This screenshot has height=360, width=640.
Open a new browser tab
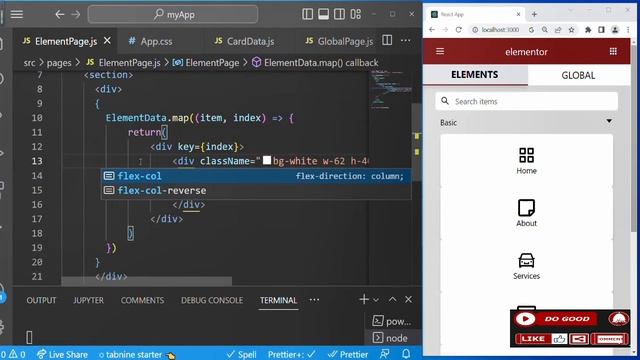point(534,14)
